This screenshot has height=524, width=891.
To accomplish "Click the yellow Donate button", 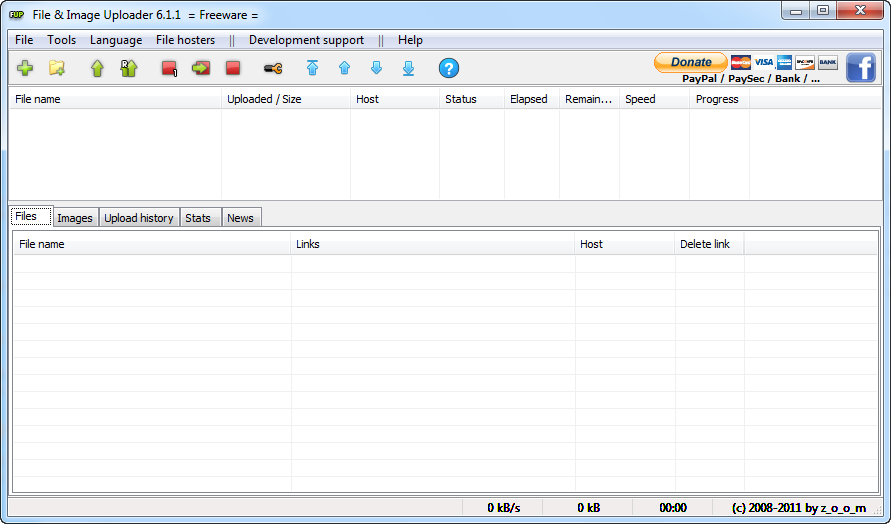I will [691, 62].
